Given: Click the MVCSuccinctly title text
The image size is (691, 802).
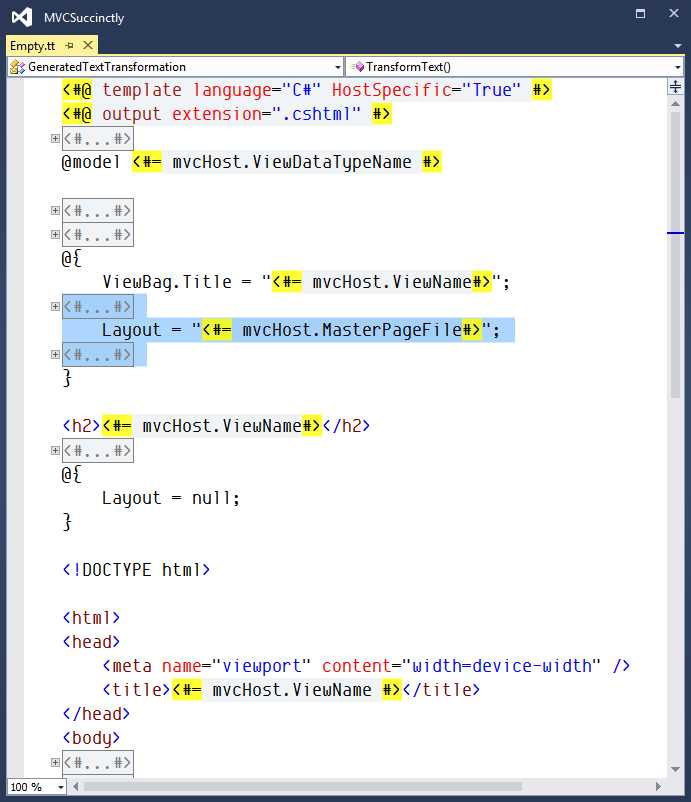Looking at the screenshot, I should pyautogui.click(x=84, y=18).
